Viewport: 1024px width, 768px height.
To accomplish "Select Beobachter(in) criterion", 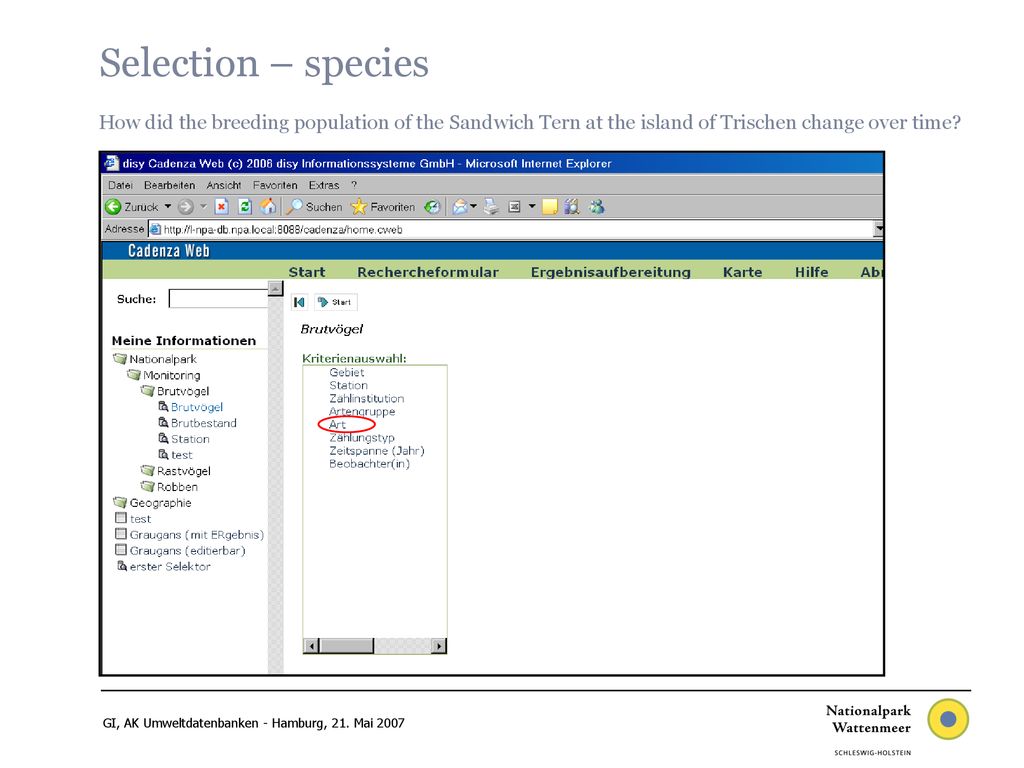I will click(x=370, y=464).
